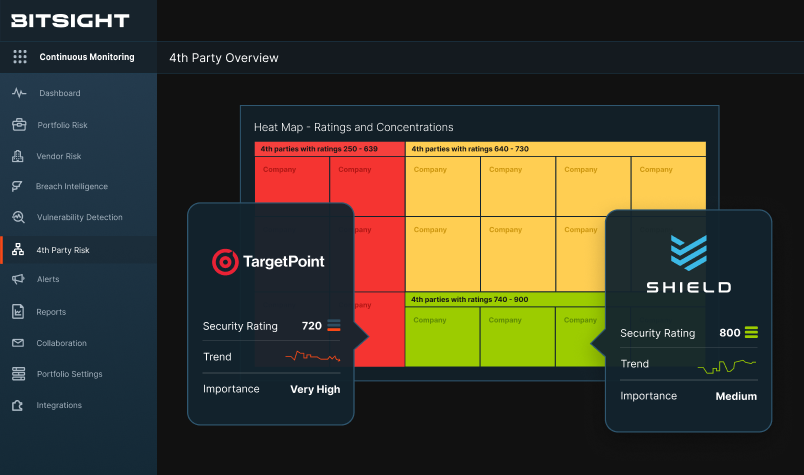Click the 720 security rating value
804x475 pixels.
click(x=312, y=326)
